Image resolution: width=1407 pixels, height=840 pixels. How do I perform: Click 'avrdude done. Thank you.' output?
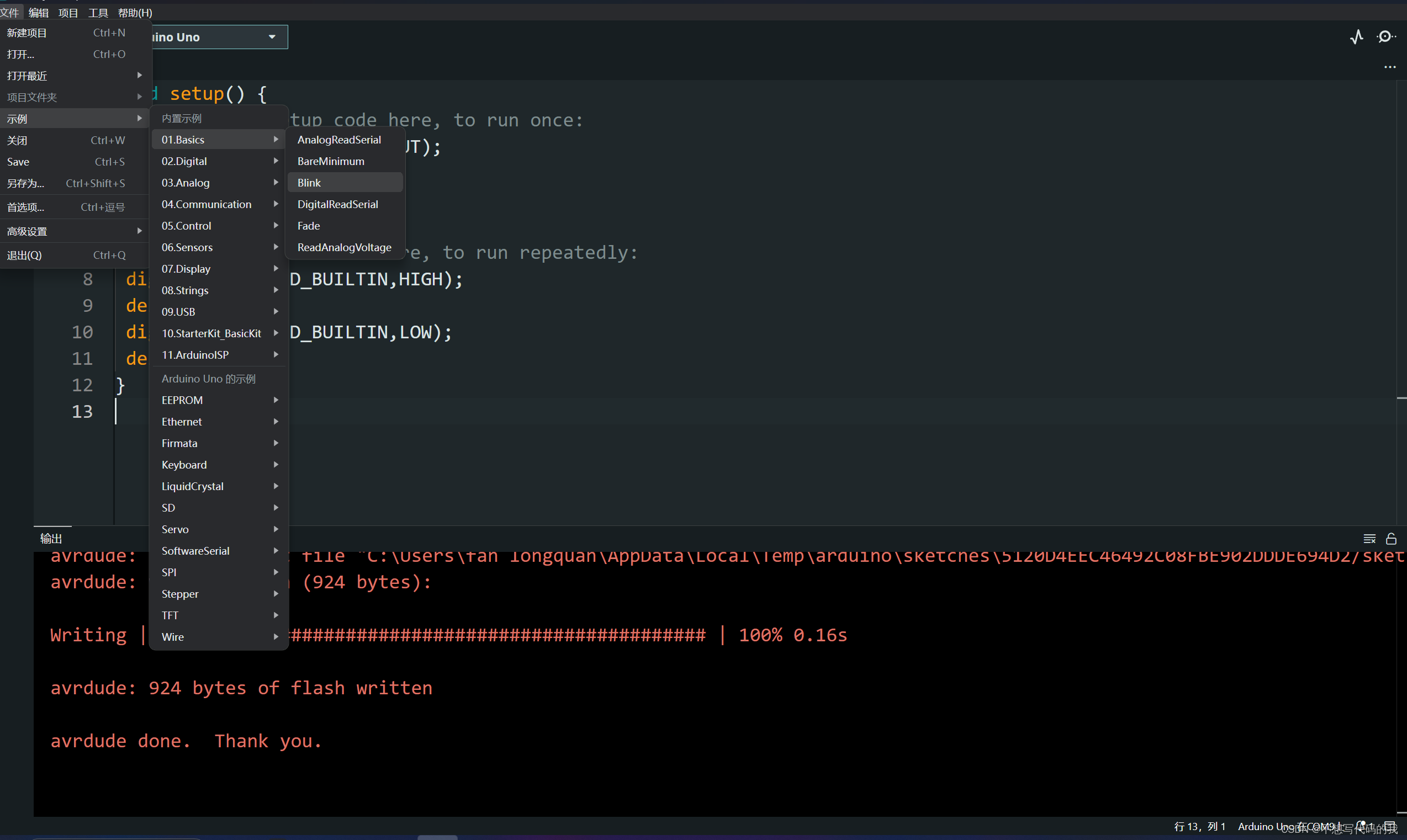coord(186,741)
